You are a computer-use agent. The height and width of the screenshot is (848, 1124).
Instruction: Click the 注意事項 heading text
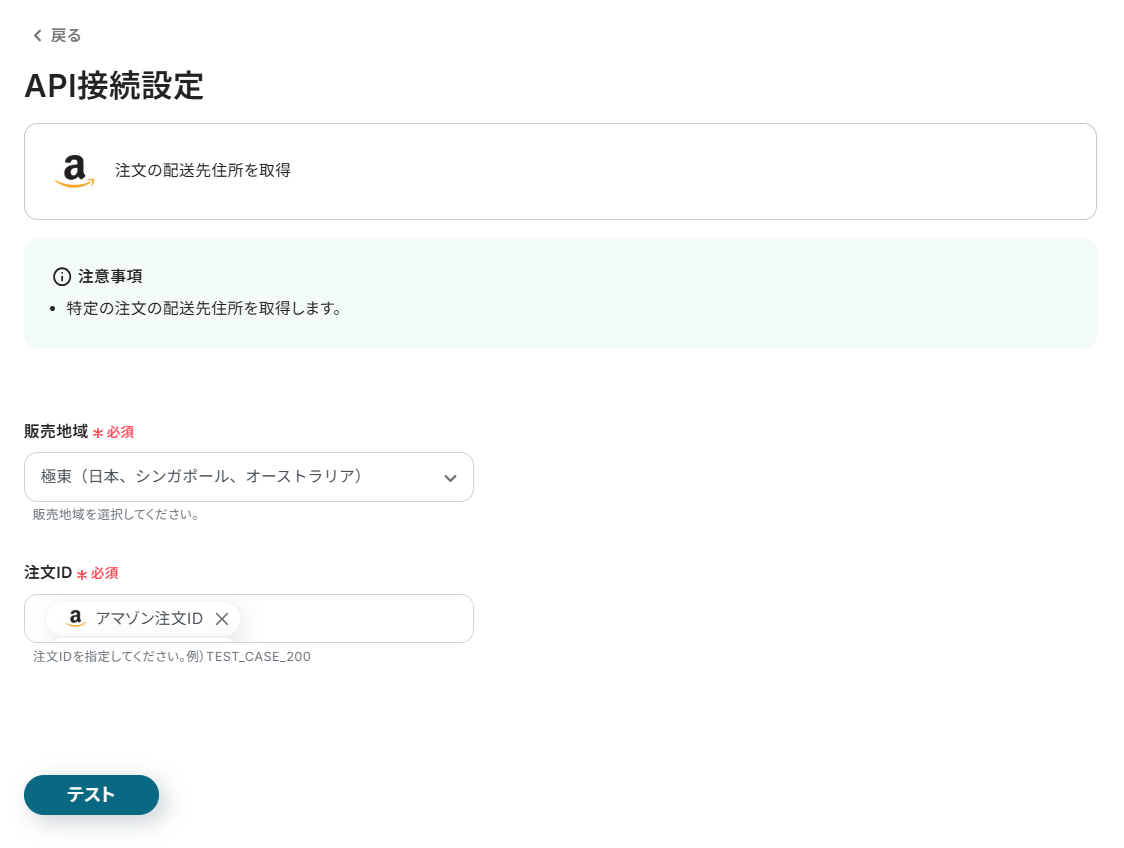pos(110,277)
